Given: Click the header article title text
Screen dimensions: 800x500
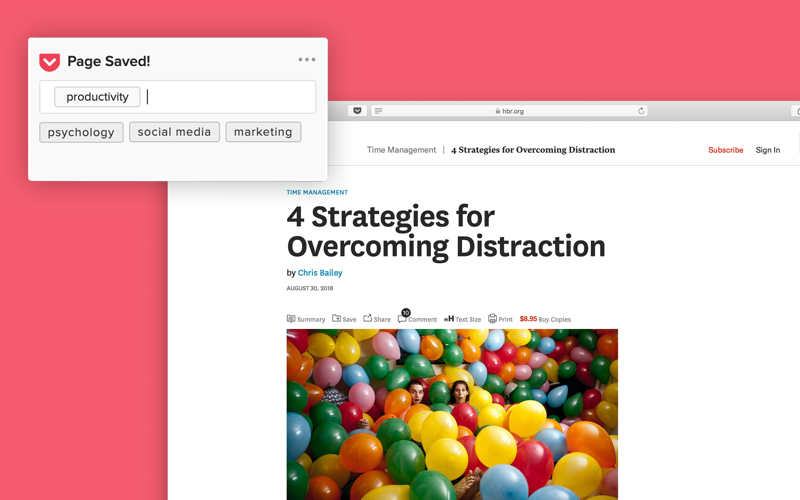Looking at the screenshot, I should [533, 150].
